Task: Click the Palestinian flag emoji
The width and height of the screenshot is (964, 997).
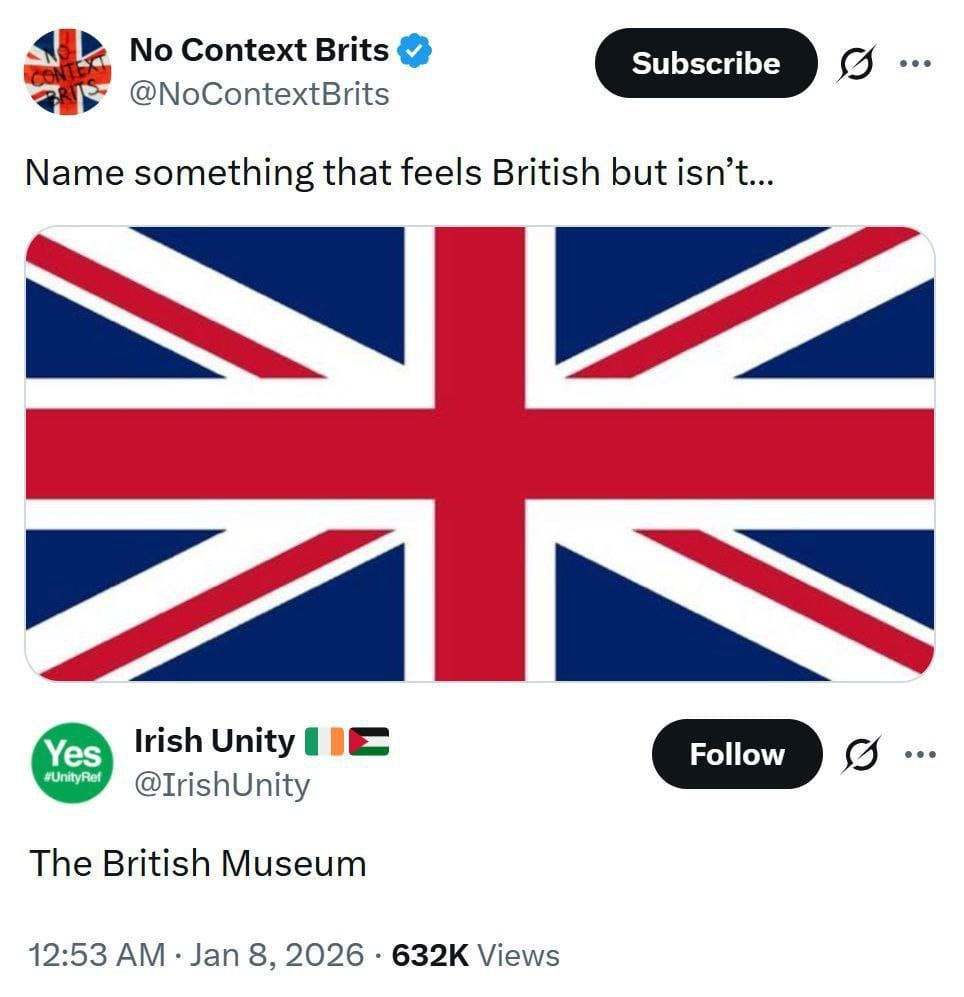Action: pos(368,741)
